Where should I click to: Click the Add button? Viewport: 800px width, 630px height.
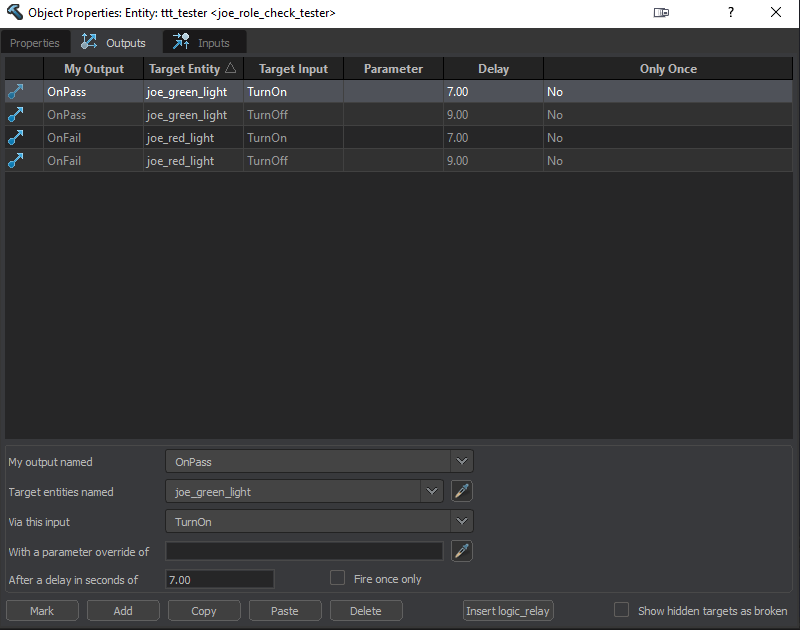(x=123, y=611)
